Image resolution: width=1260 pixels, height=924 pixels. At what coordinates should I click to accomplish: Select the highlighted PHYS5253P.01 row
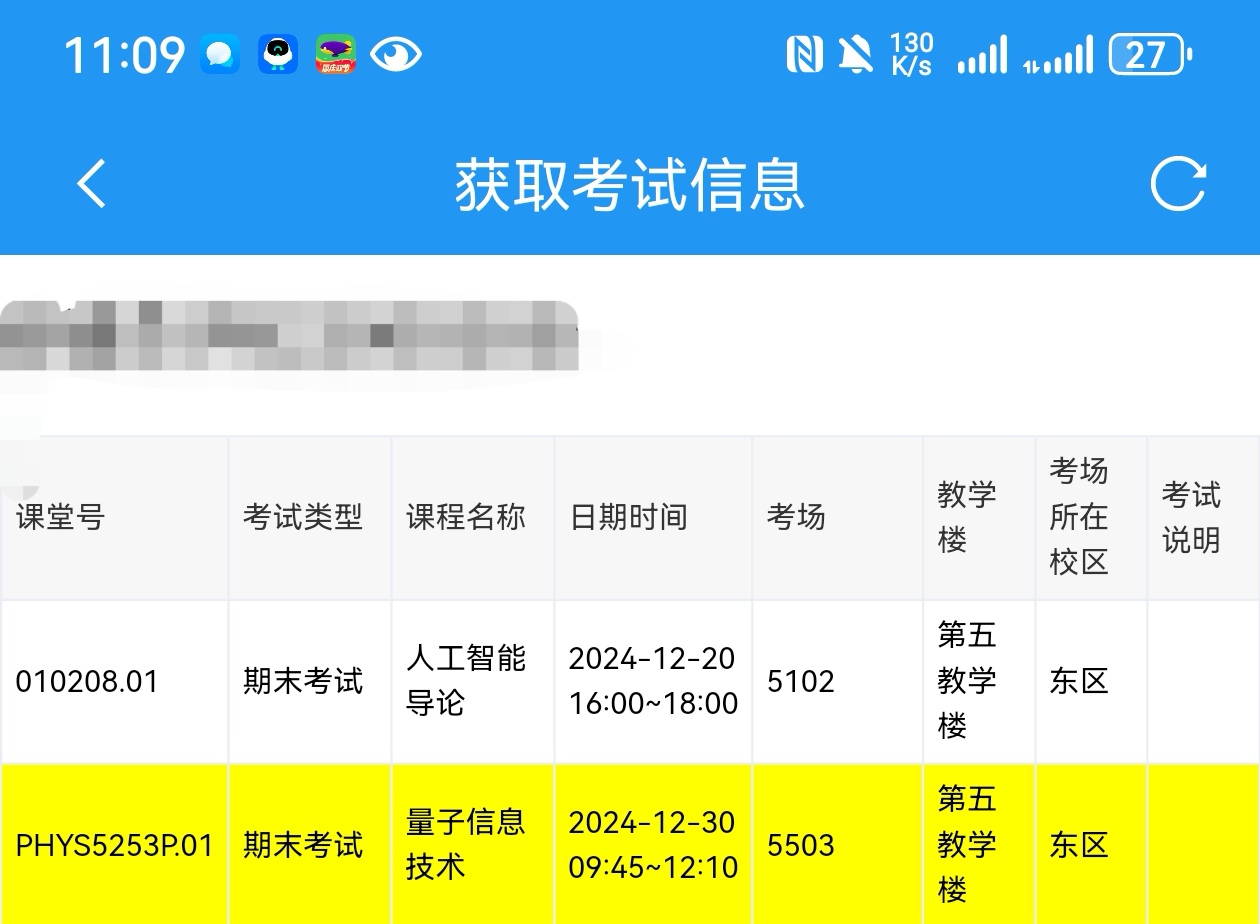pyautogui.click(x=114, y=846)
